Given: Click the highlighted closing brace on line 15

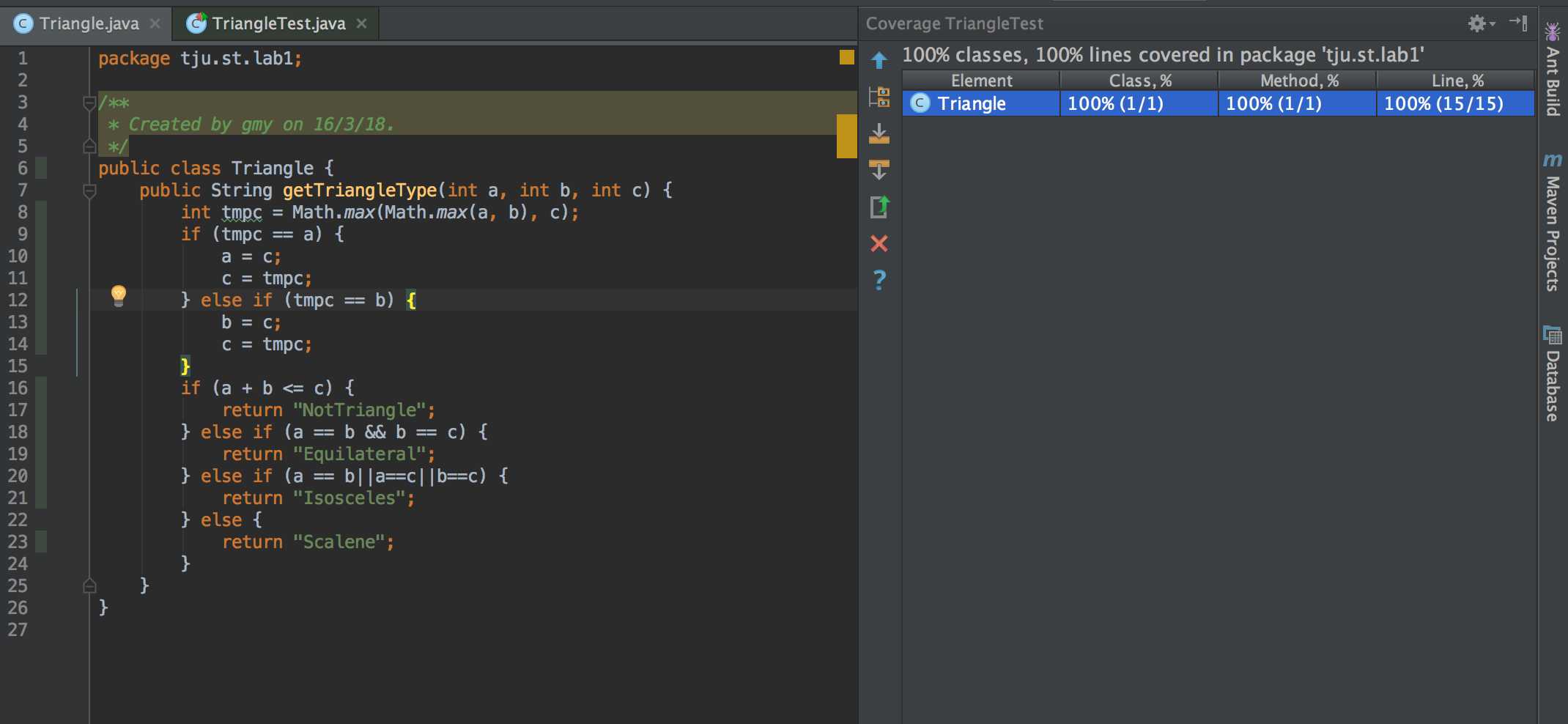Looking at the screenshot, I should (185, 366).
